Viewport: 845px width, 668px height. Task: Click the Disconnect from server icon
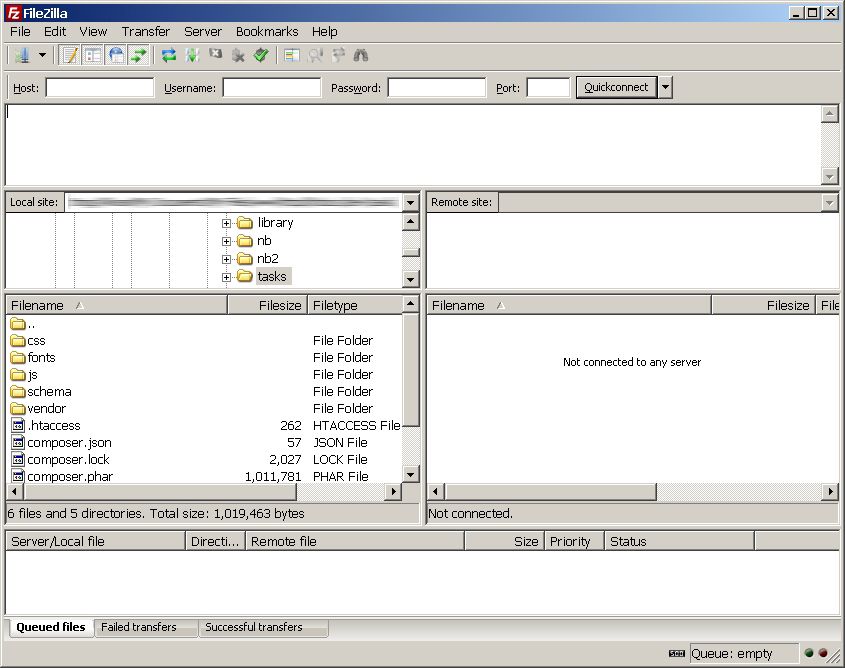pos(238,55)
